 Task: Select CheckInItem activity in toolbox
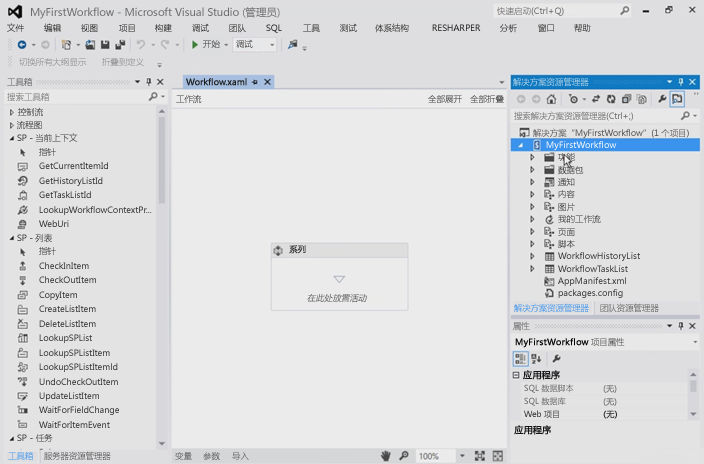(64, 265)
